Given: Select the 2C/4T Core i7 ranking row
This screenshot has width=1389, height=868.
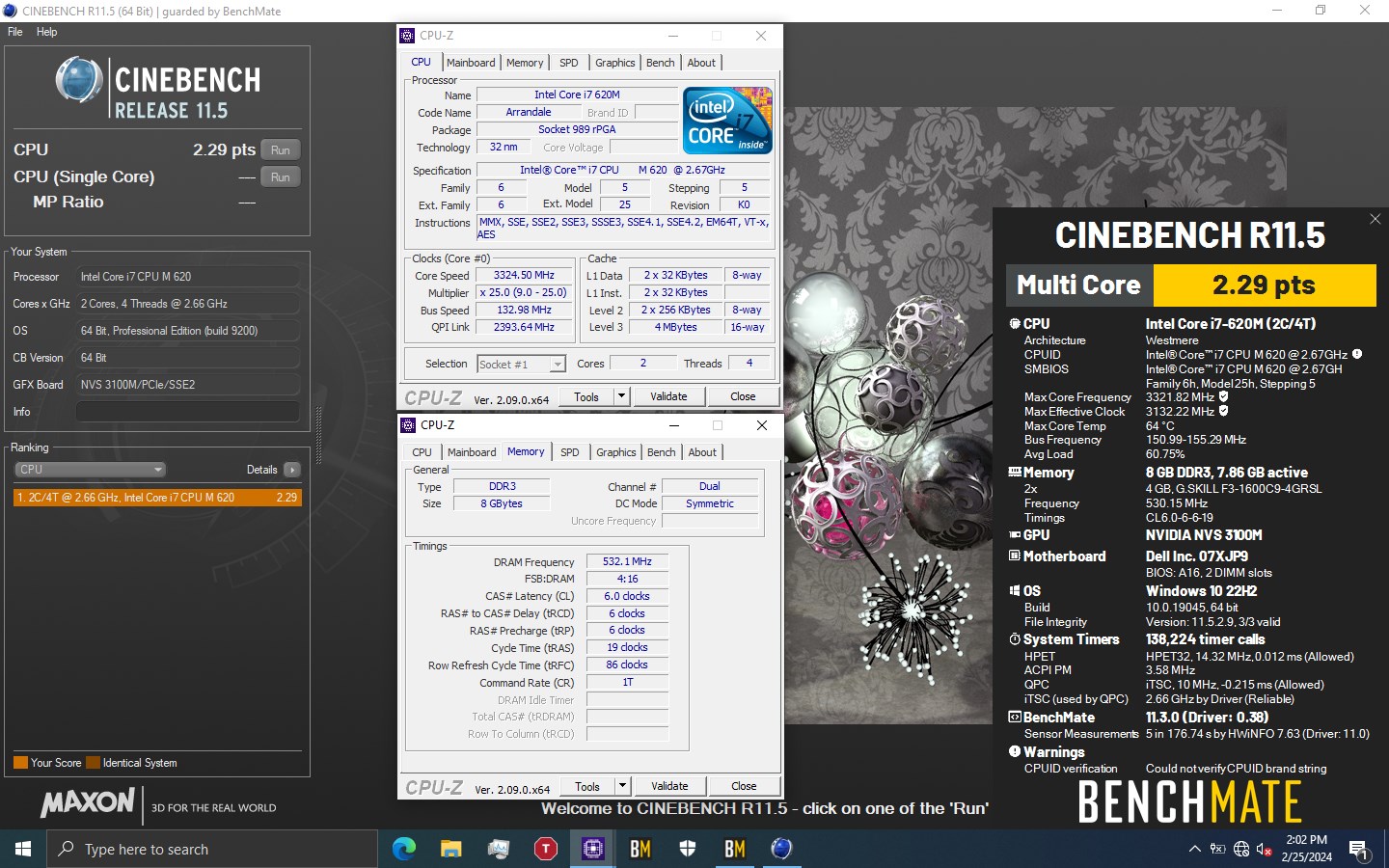Looking at the screenshot, I should coord(157,498).
